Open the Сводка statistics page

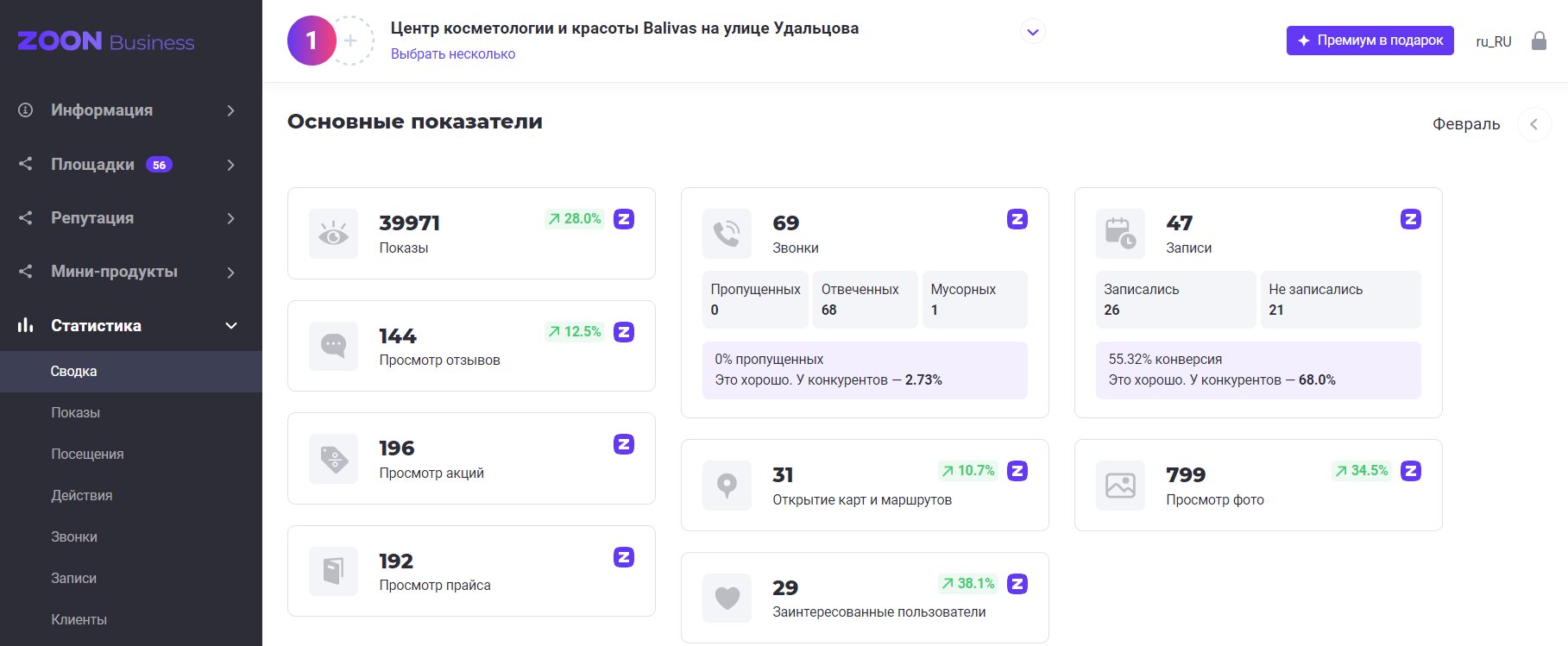131,372
